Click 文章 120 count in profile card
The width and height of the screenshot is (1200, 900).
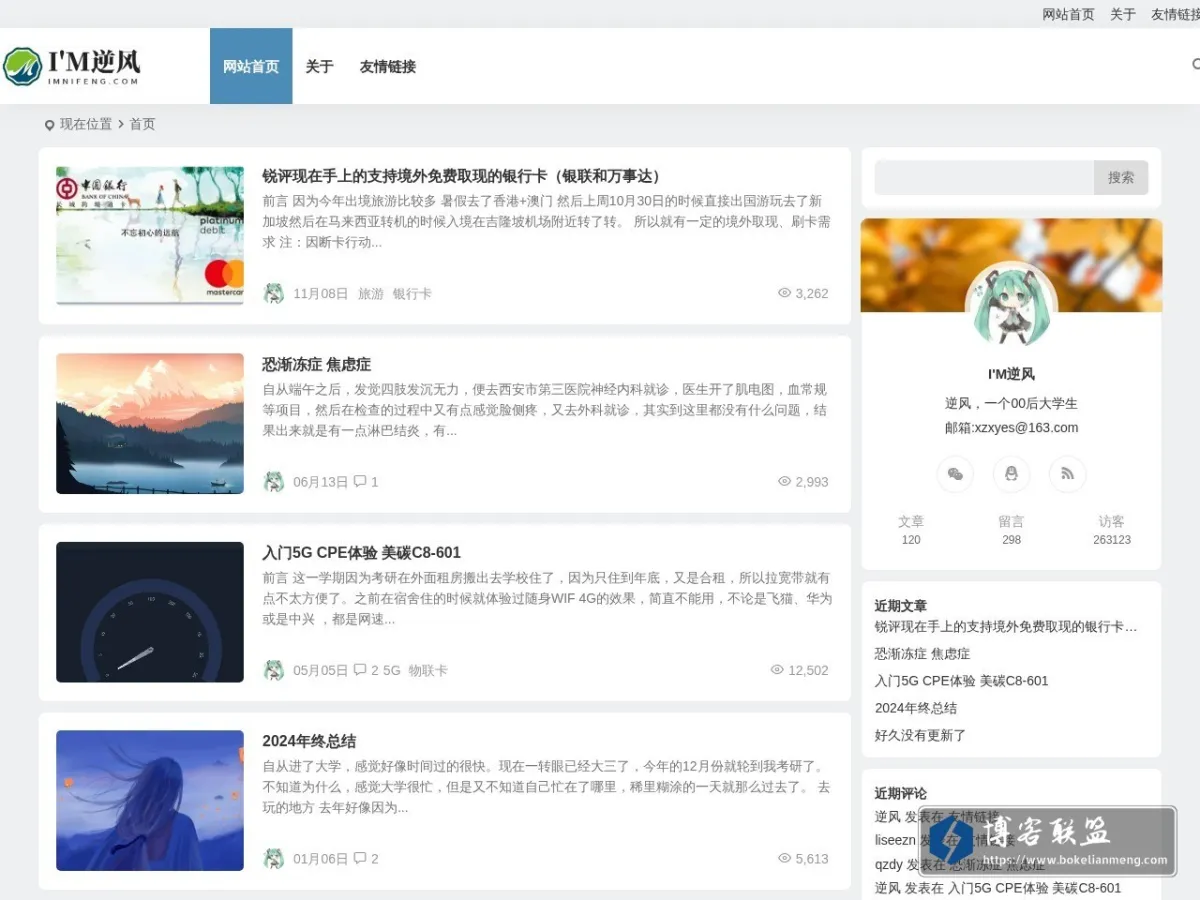[x=911, y=530]
